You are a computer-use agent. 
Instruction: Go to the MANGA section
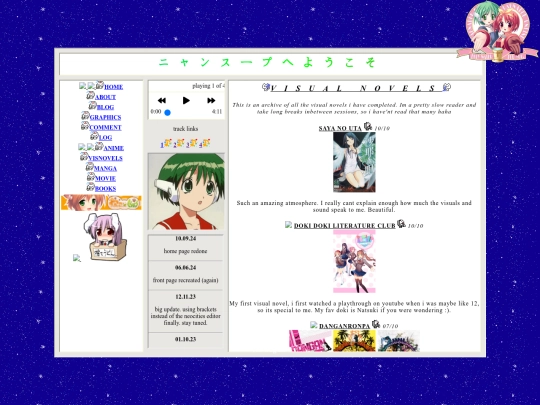(105, 168)
